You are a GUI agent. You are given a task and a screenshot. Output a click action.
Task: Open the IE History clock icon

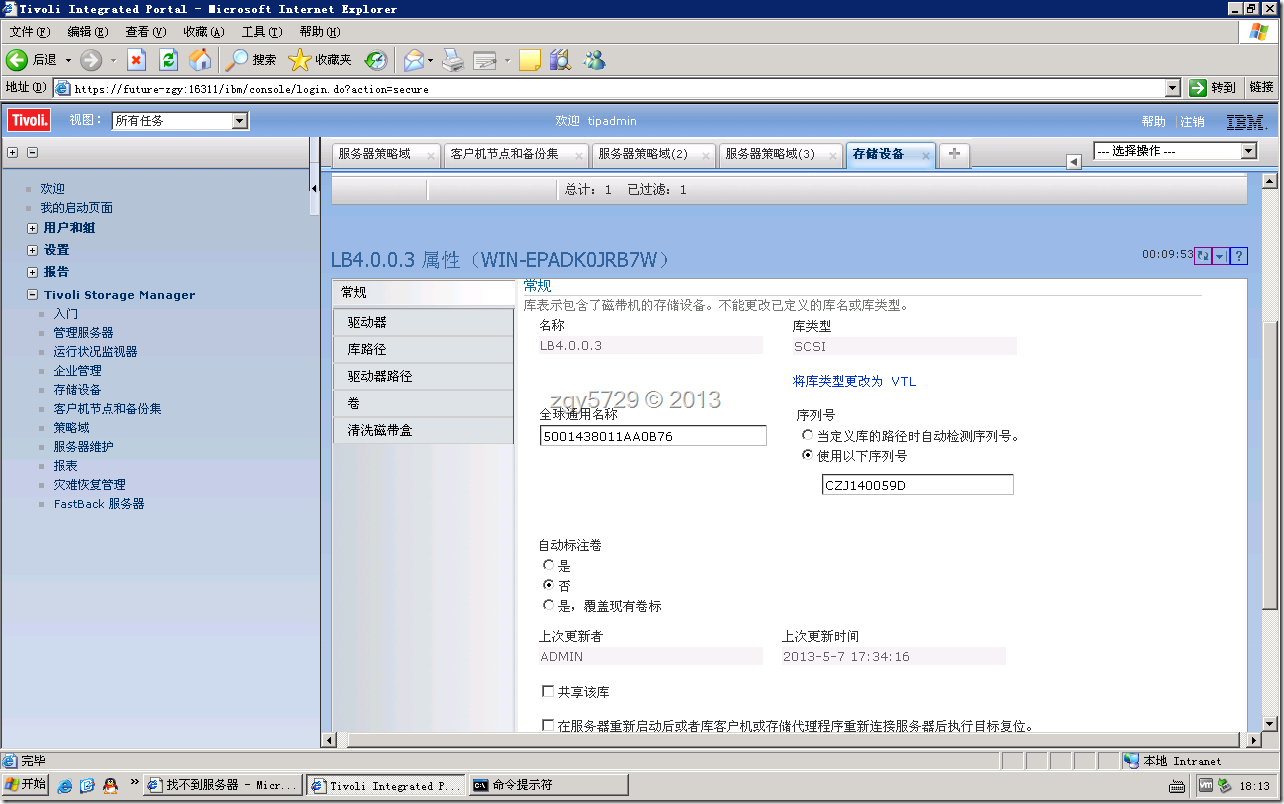click(x=375, y=60)
